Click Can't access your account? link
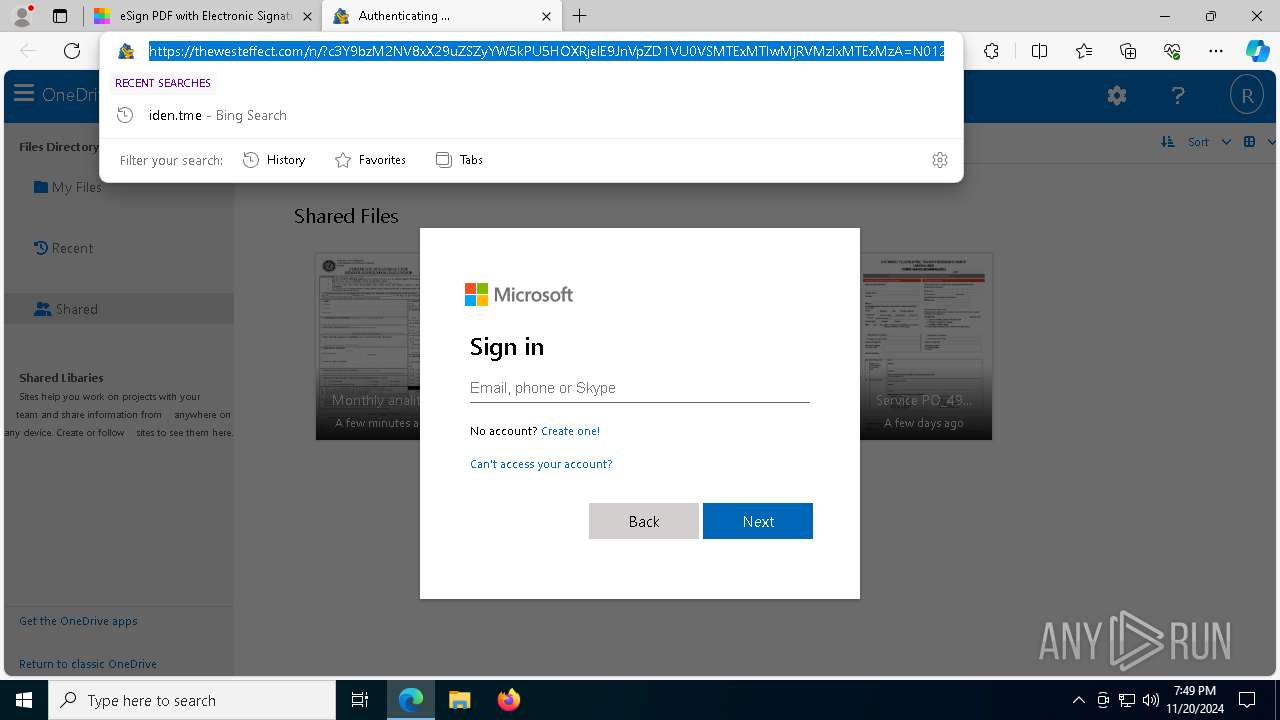The image size is (1280, 720). (x=541, y=464)
